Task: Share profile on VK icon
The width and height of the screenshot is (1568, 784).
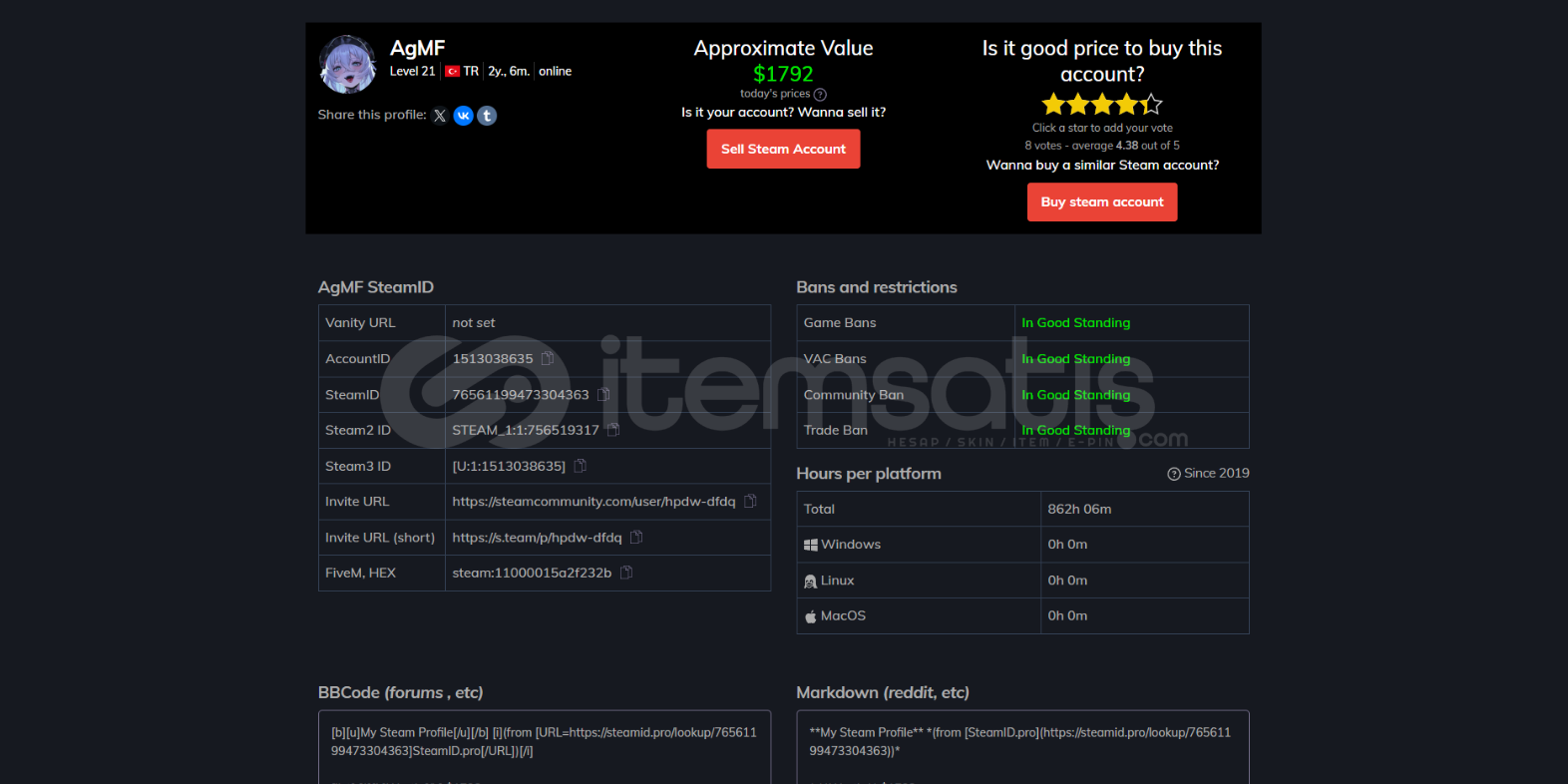Action: [464, 116]
